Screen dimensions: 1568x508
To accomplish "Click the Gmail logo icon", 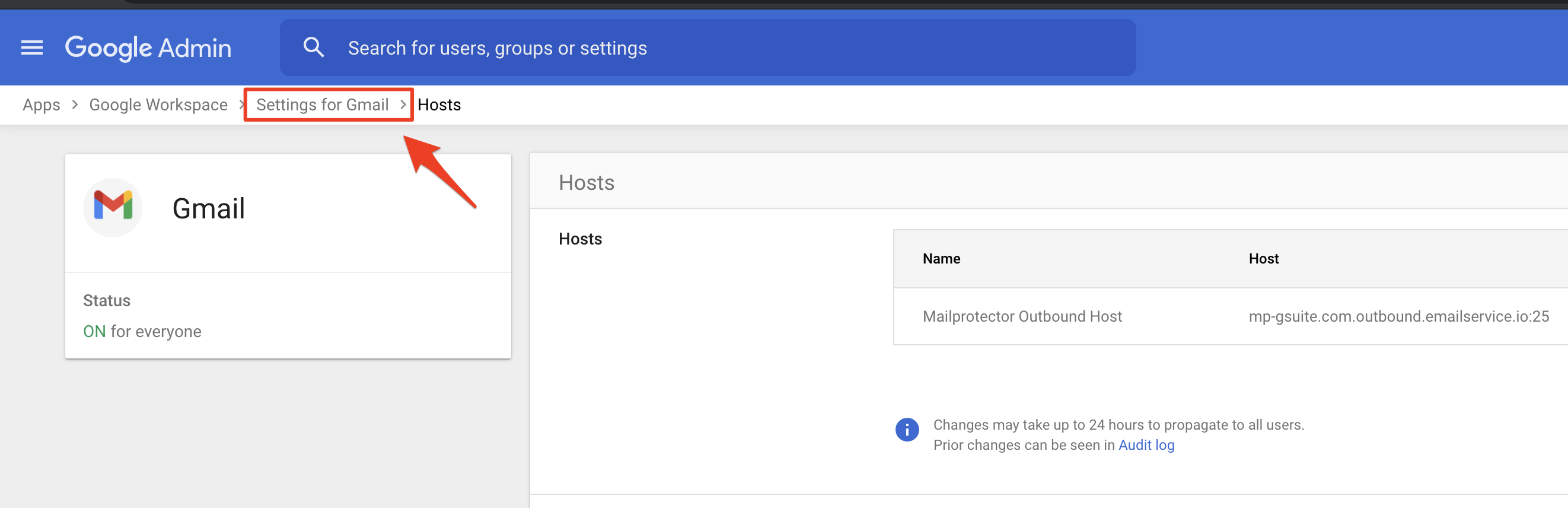I will (113, 207).
